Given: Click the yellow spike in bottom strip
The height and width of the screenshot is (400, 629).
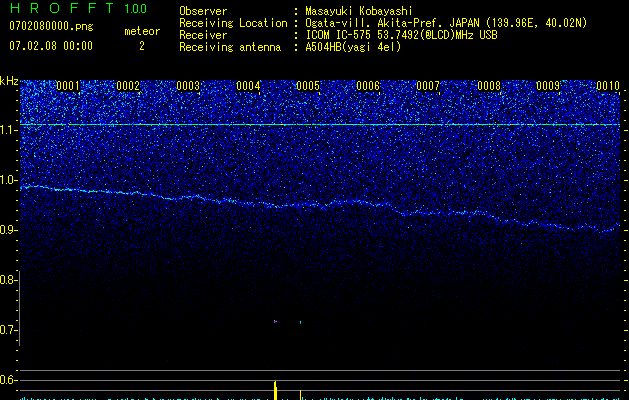Looking at the screenshot, I should [275, 390].
